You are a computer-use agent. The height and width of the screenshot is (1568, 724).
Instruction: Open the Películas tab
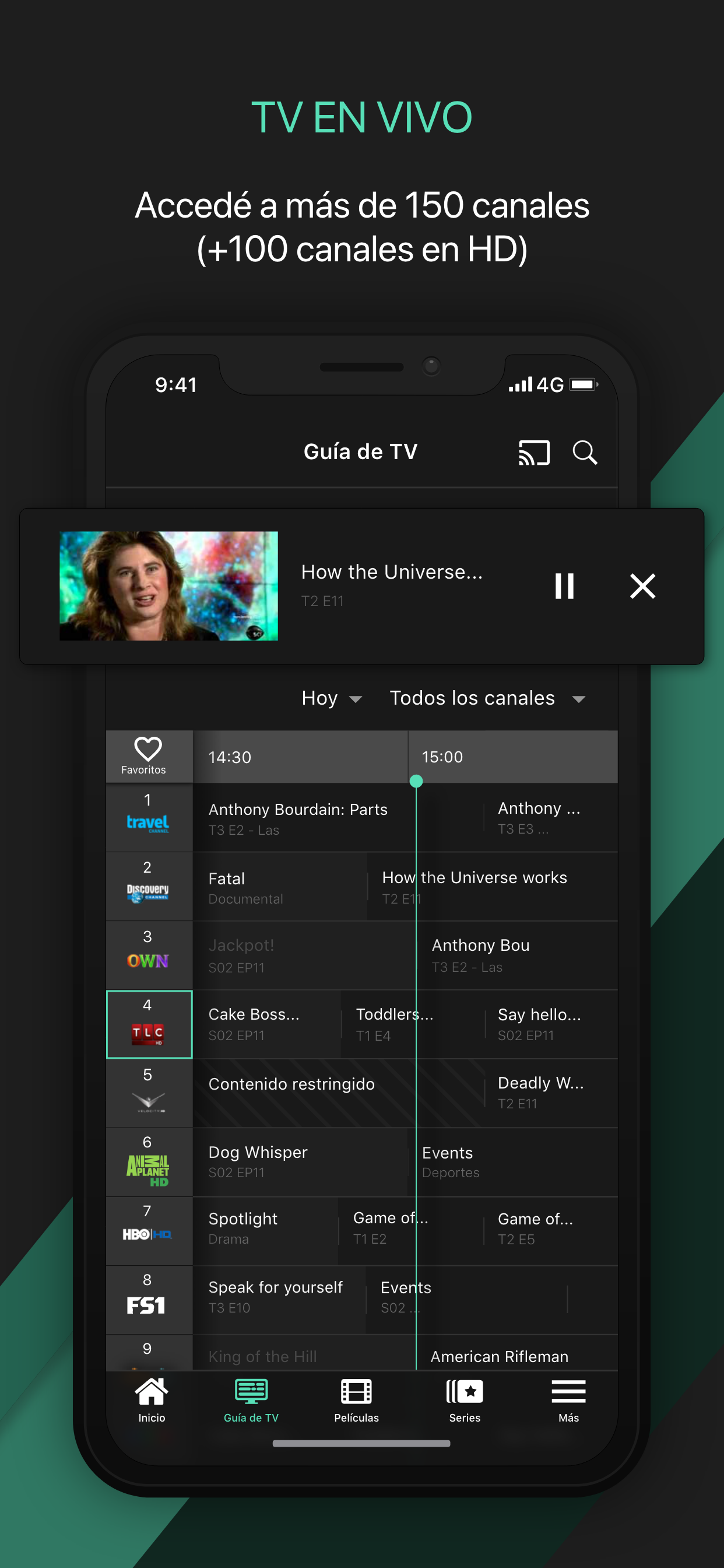(357, 1401)
